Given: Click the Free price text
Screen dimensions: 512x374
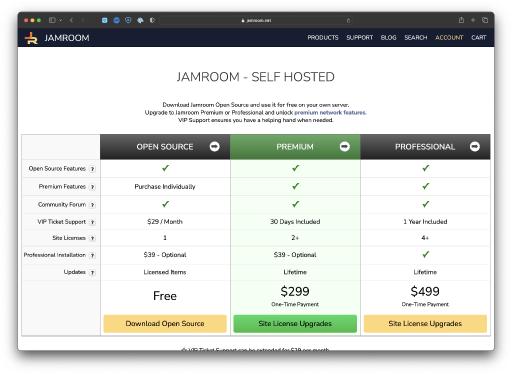Looking at the screenshot, I should [165, 296].
